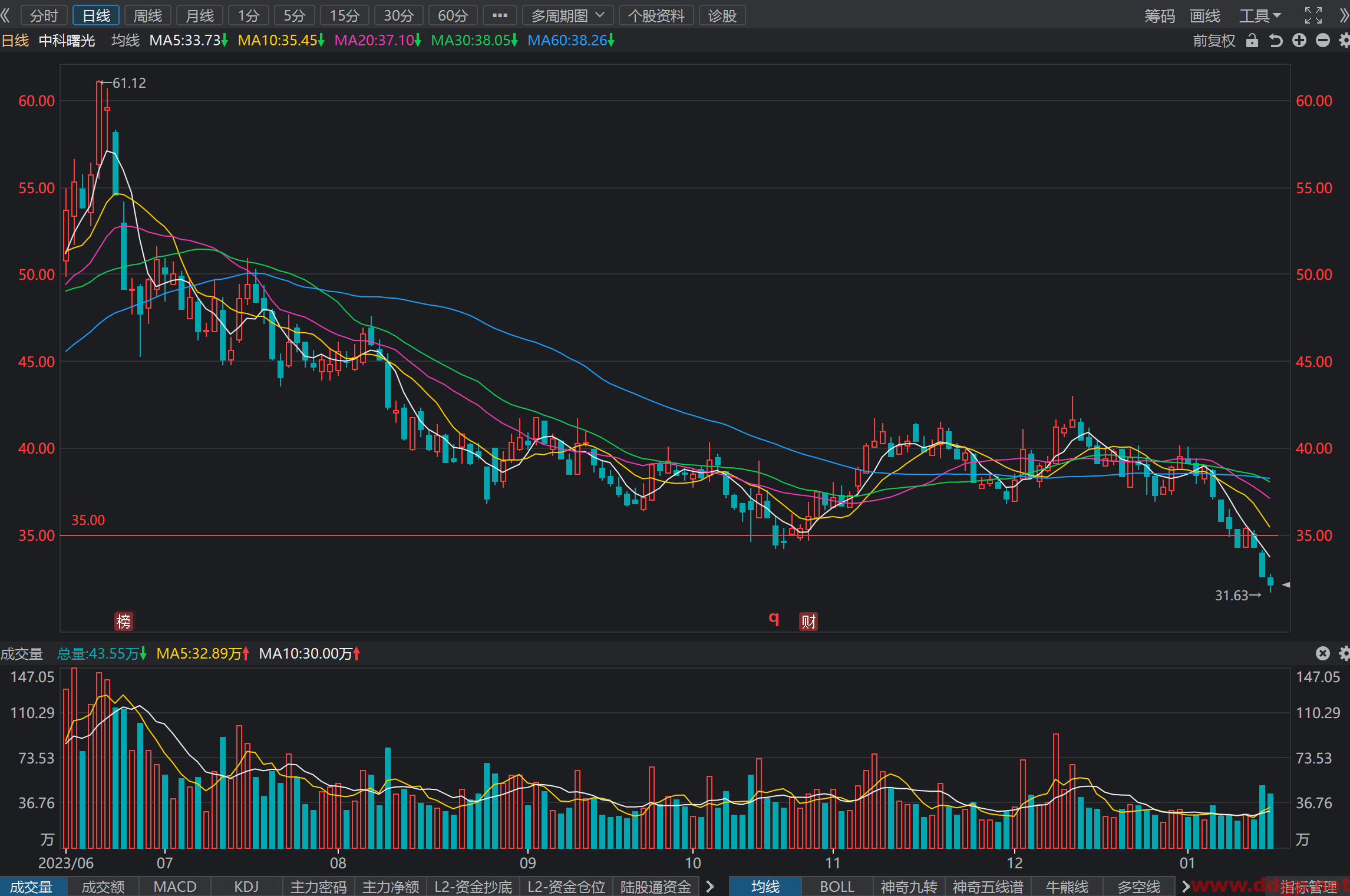The width and height of the screenshot is (1350, 896).
Task: Click the 均线 indicator label
Action: (x=126, y=41)
